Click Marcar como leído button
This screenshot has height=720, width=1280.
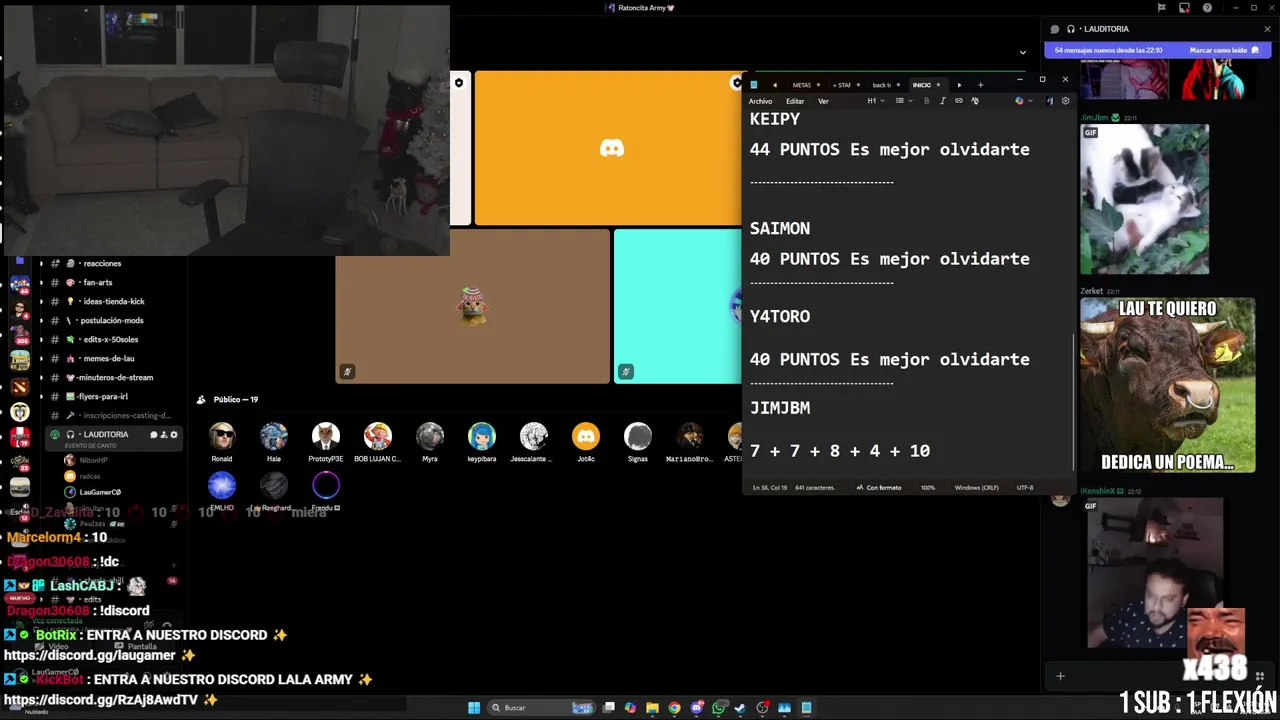coord(1224,50)
